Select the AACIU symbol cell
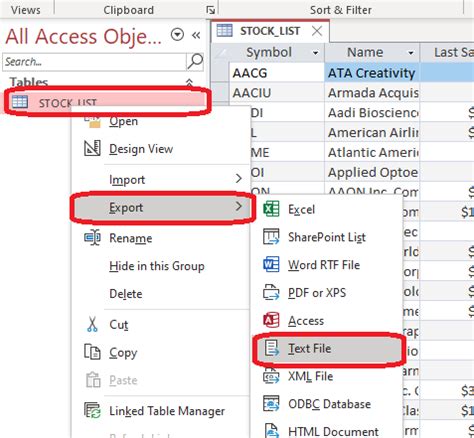The height and width of the screenshot is (438, 474). tap(276, 93)
